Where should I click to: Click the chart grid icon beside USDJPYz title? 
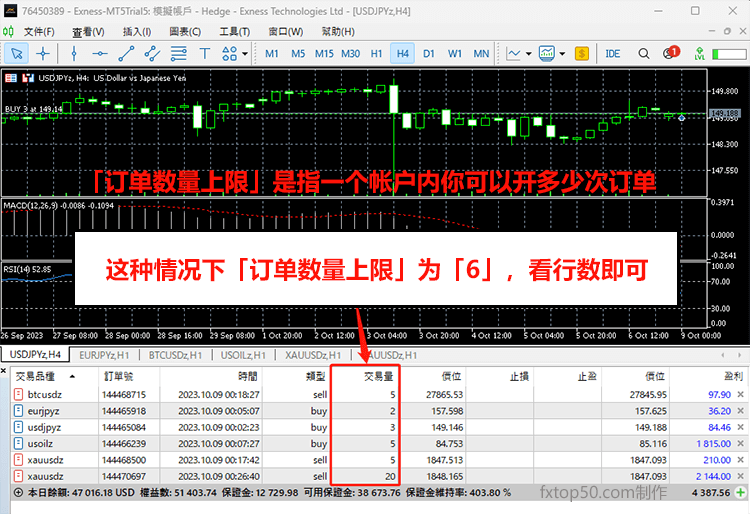pyautogui.click(x=11, y=78)
